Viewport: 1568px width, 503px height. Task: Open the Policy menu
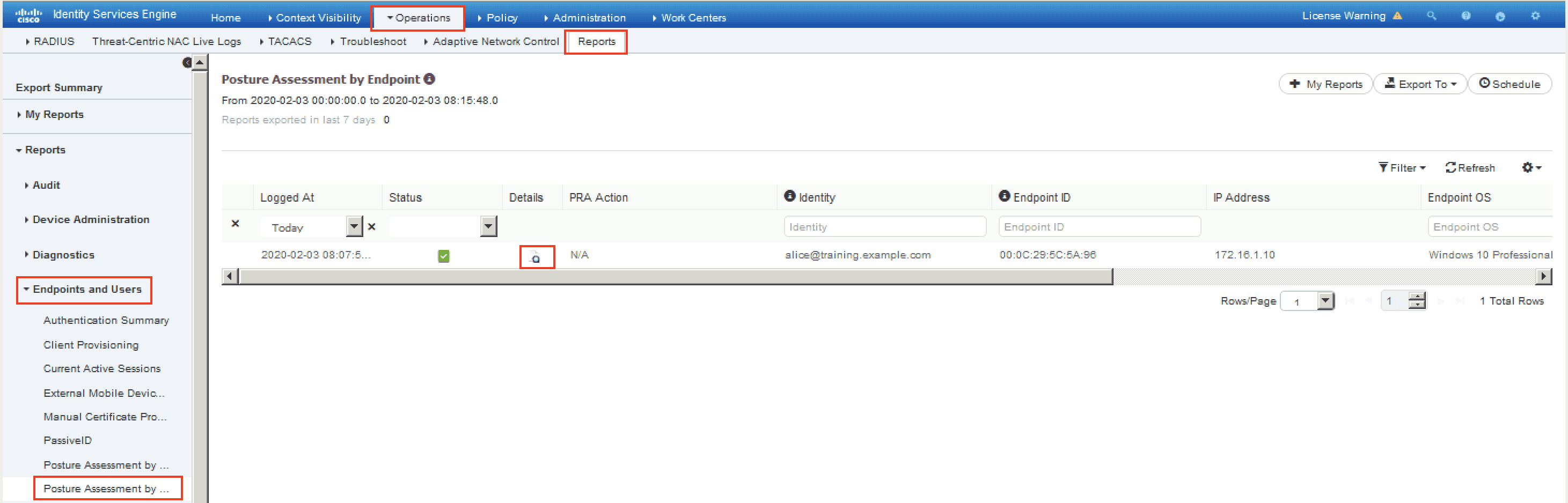click(x=497, y=18)
